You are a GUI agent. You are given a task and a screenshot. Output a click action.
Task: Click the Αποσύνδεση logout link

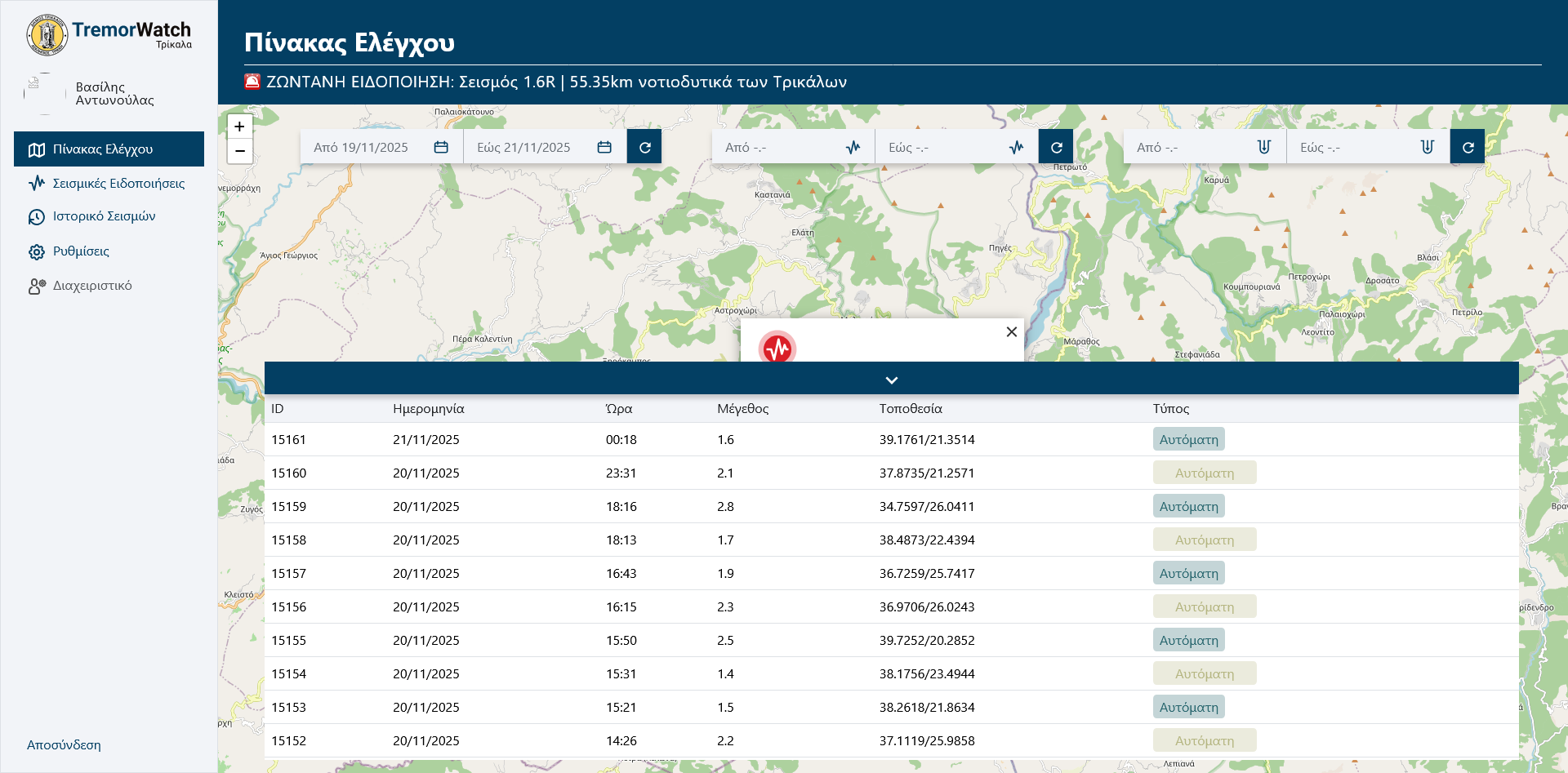click(64, 744)
